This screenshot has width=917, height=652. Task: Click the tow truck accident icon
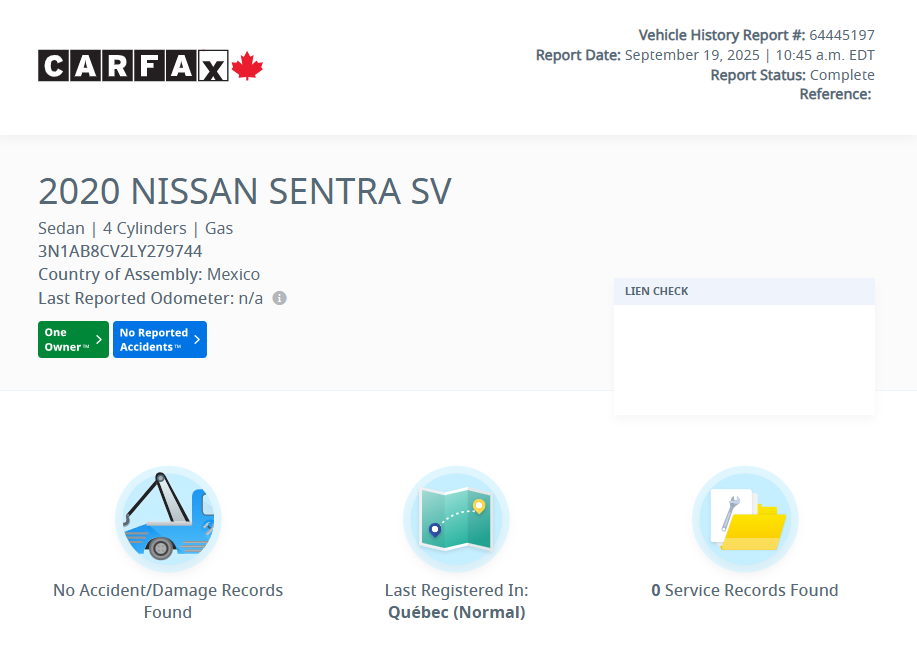click(x=168, y=519)
